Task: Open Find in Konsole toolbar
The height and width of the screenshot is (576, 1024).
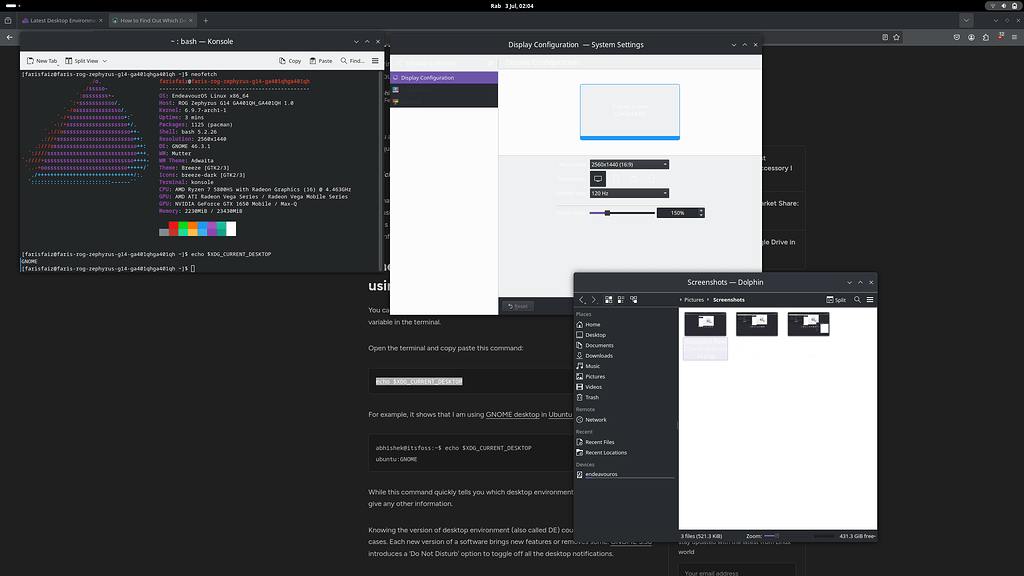Action: click(x=352, y=60)
